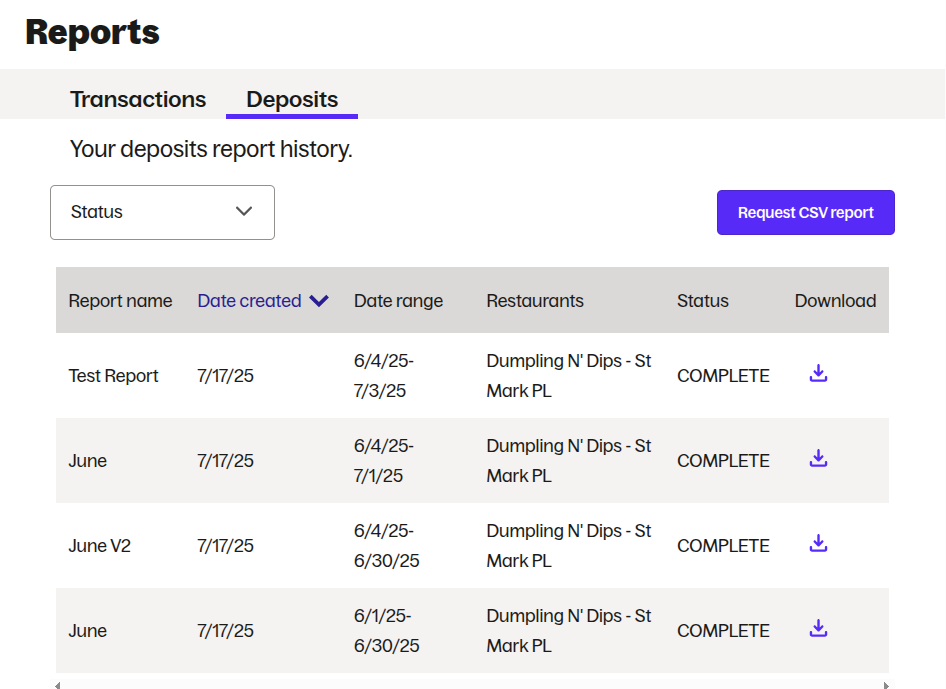Download June report with range 6/4/25-7/1/25

(818, 459)
